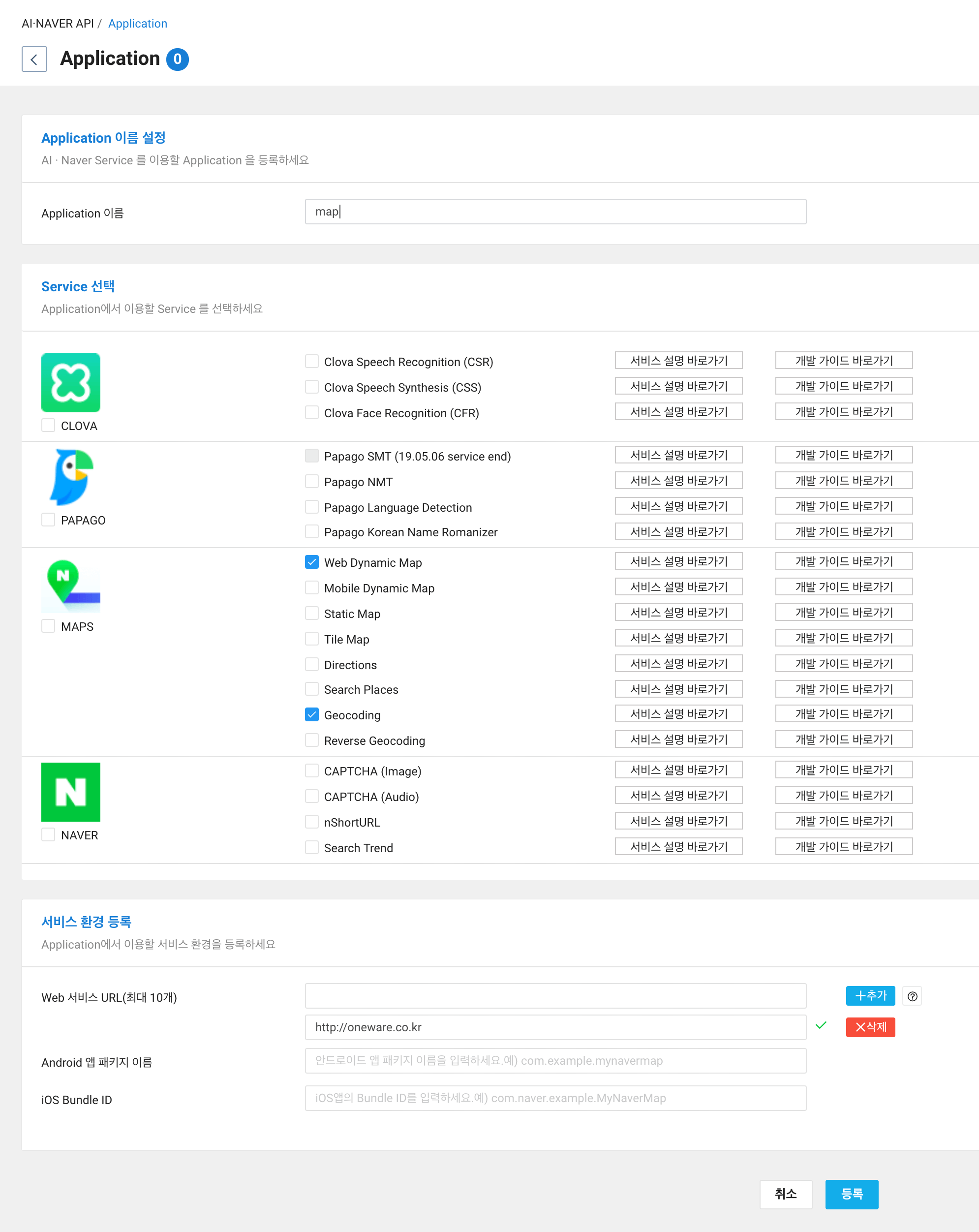979x1232 pixels.
Task: Open the help question mark icon
Action: click(912, 996)
